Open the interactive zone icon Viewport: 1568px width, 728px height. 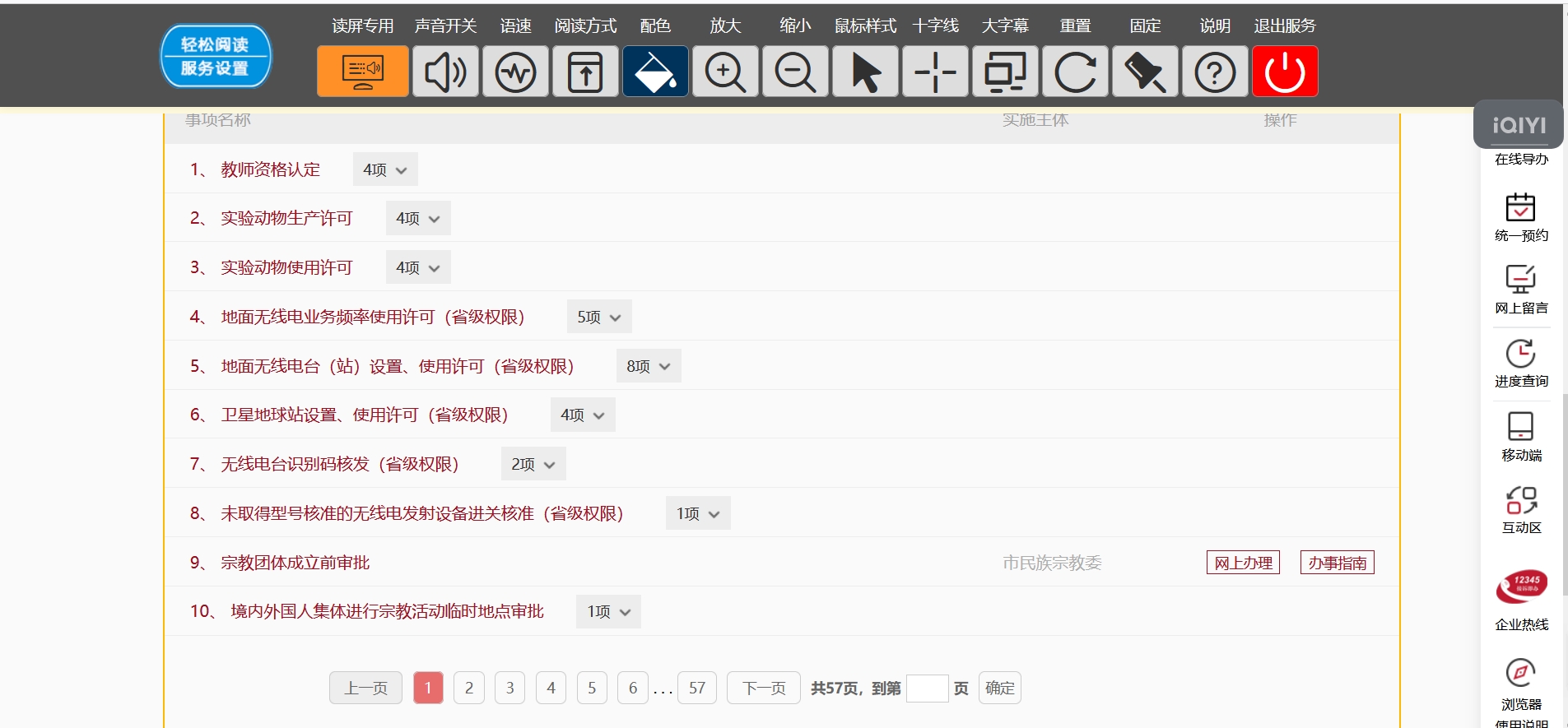tap(1521, 499)
